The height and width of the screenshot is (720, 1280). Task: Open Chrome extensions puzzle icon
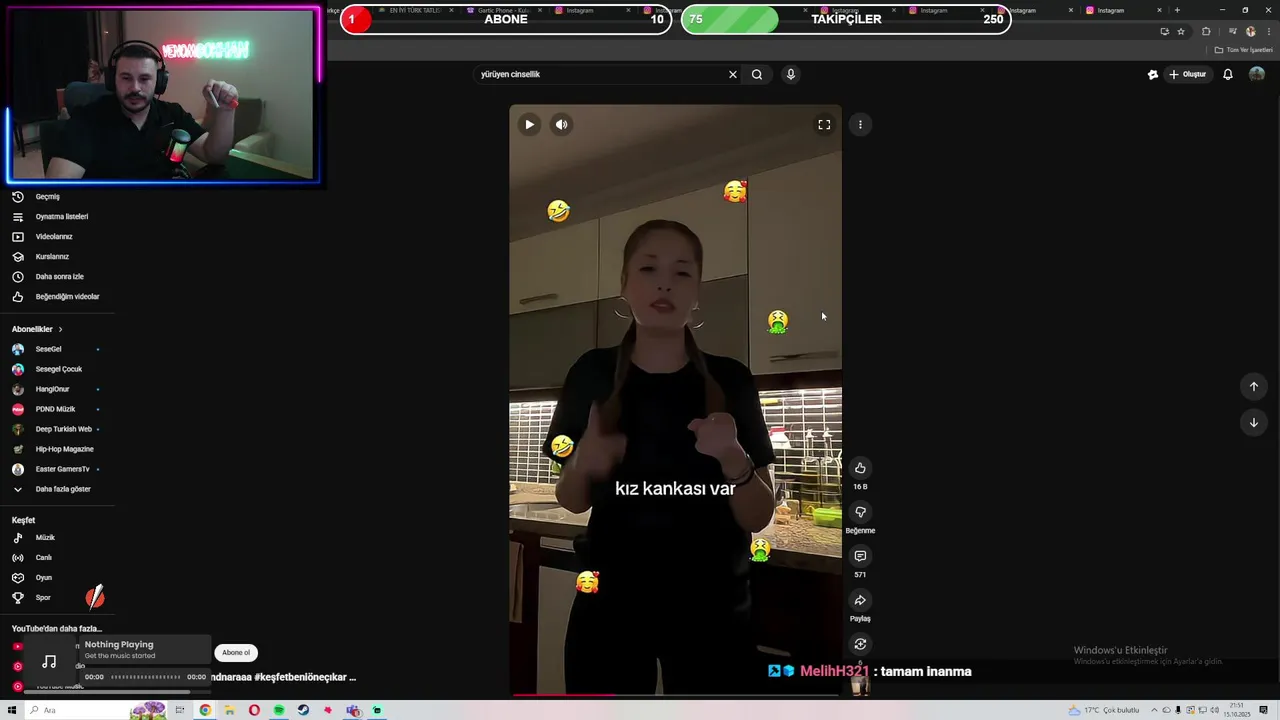point(1206,31)
